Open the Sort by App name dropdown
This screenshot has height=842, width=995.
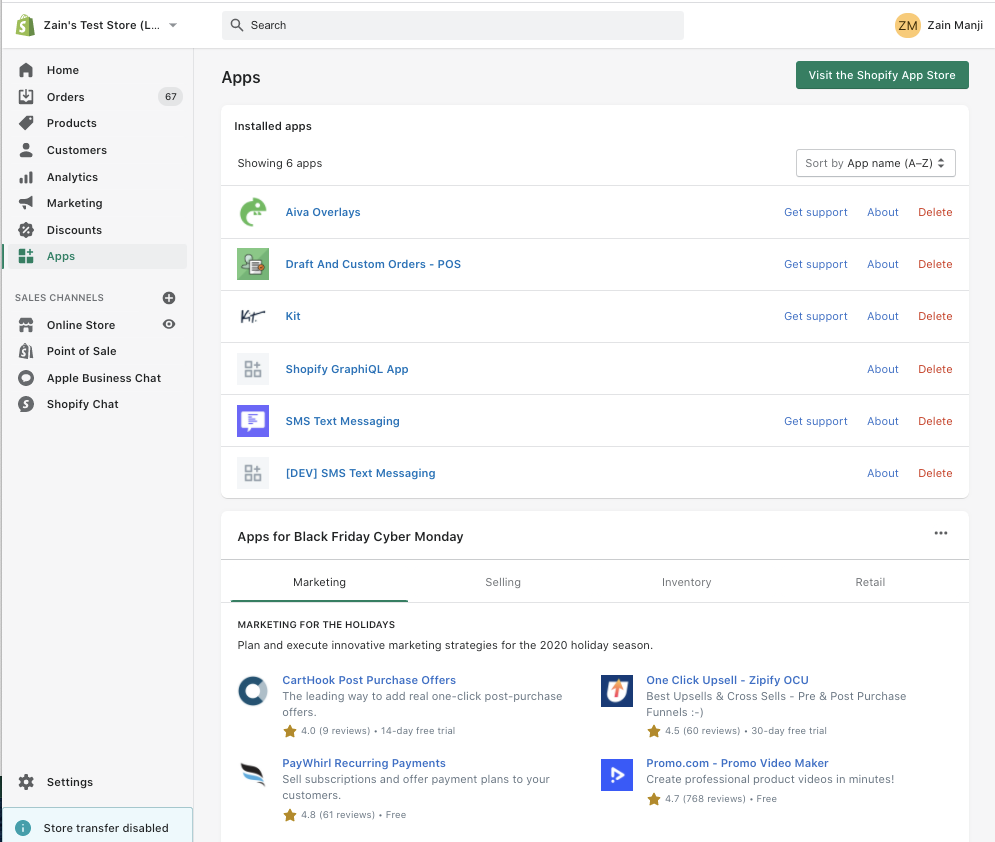[x=875, y=163]
